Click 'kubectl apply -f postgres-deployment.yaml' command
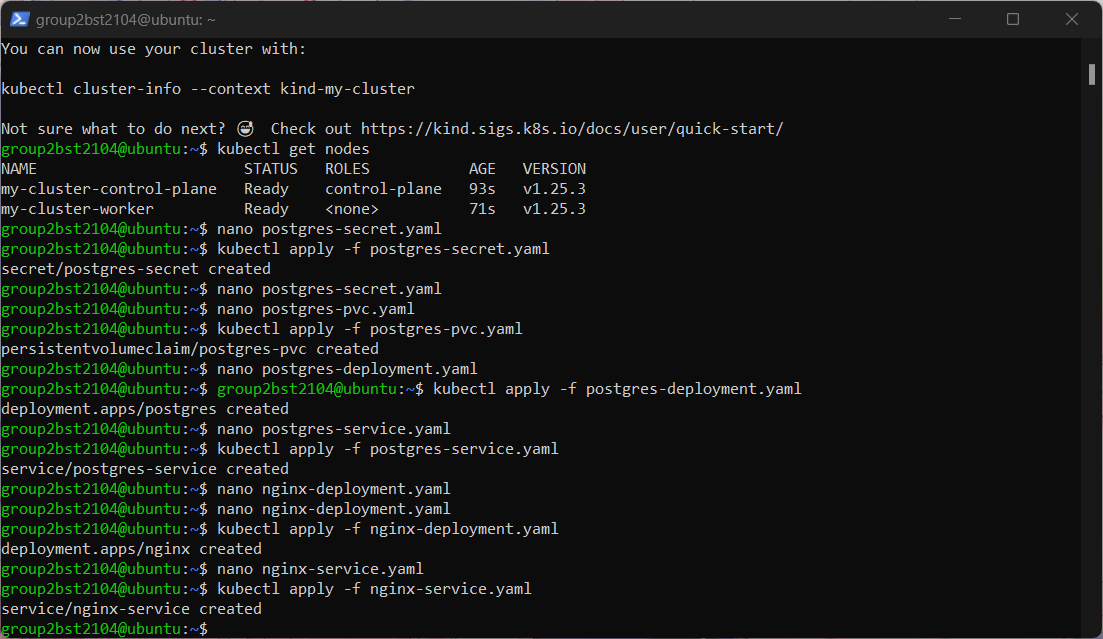This screenshot has height=639, width=1103. (x=617, y=388)
